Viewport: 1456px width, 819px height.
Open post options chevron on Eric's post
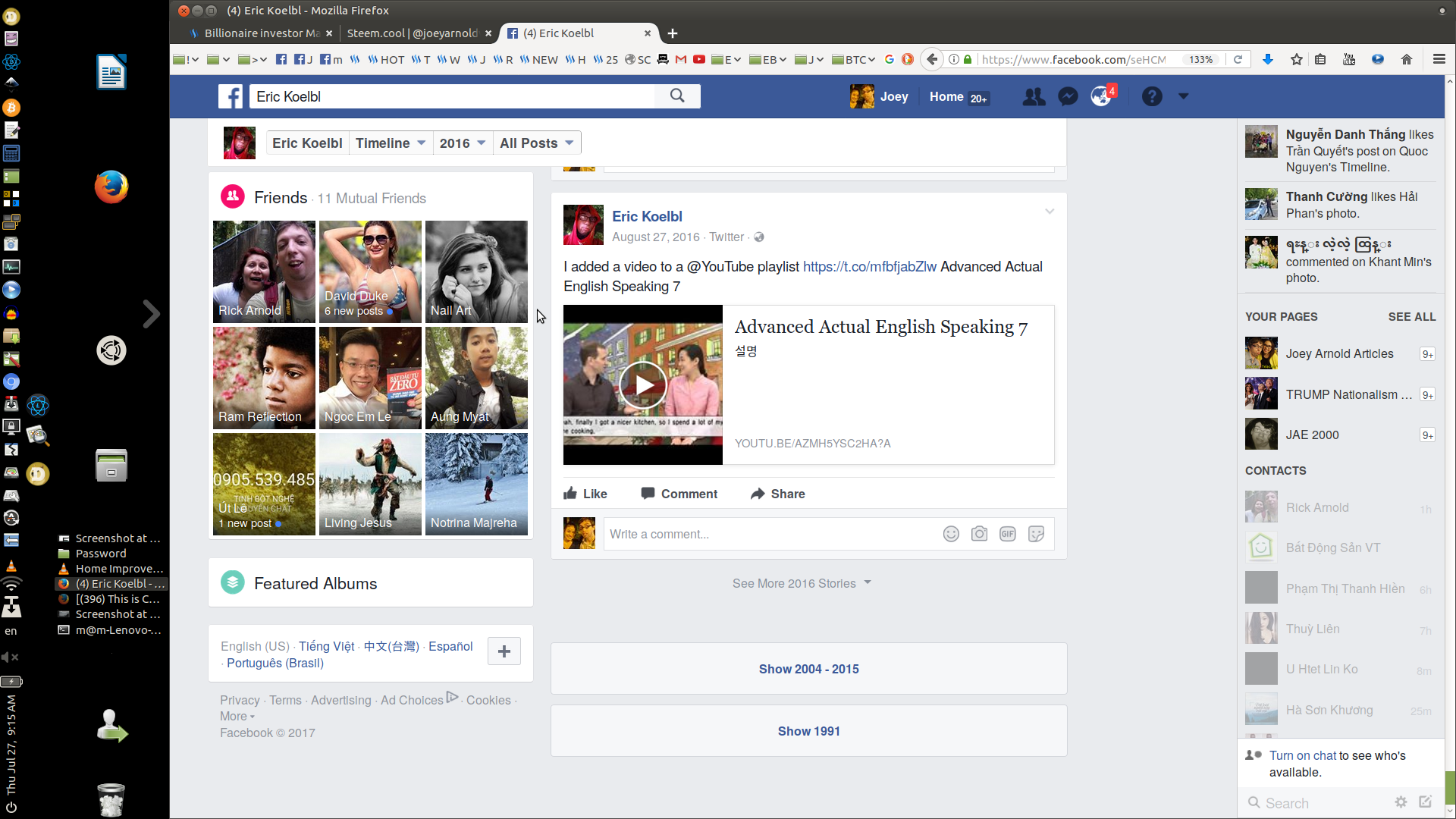[1050, 212]
